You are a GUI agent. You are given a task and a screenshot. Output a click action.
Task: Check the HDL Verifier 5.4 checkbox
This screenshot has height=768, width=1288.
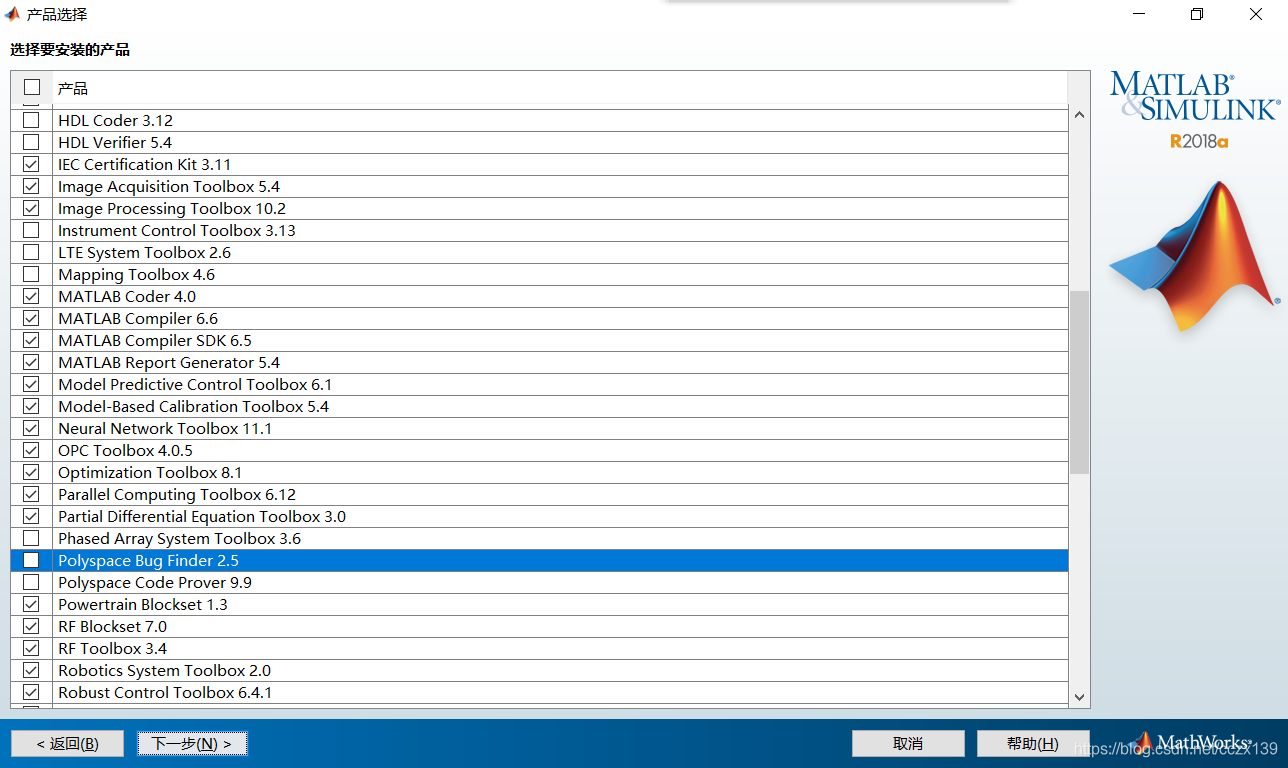(31, 142)
